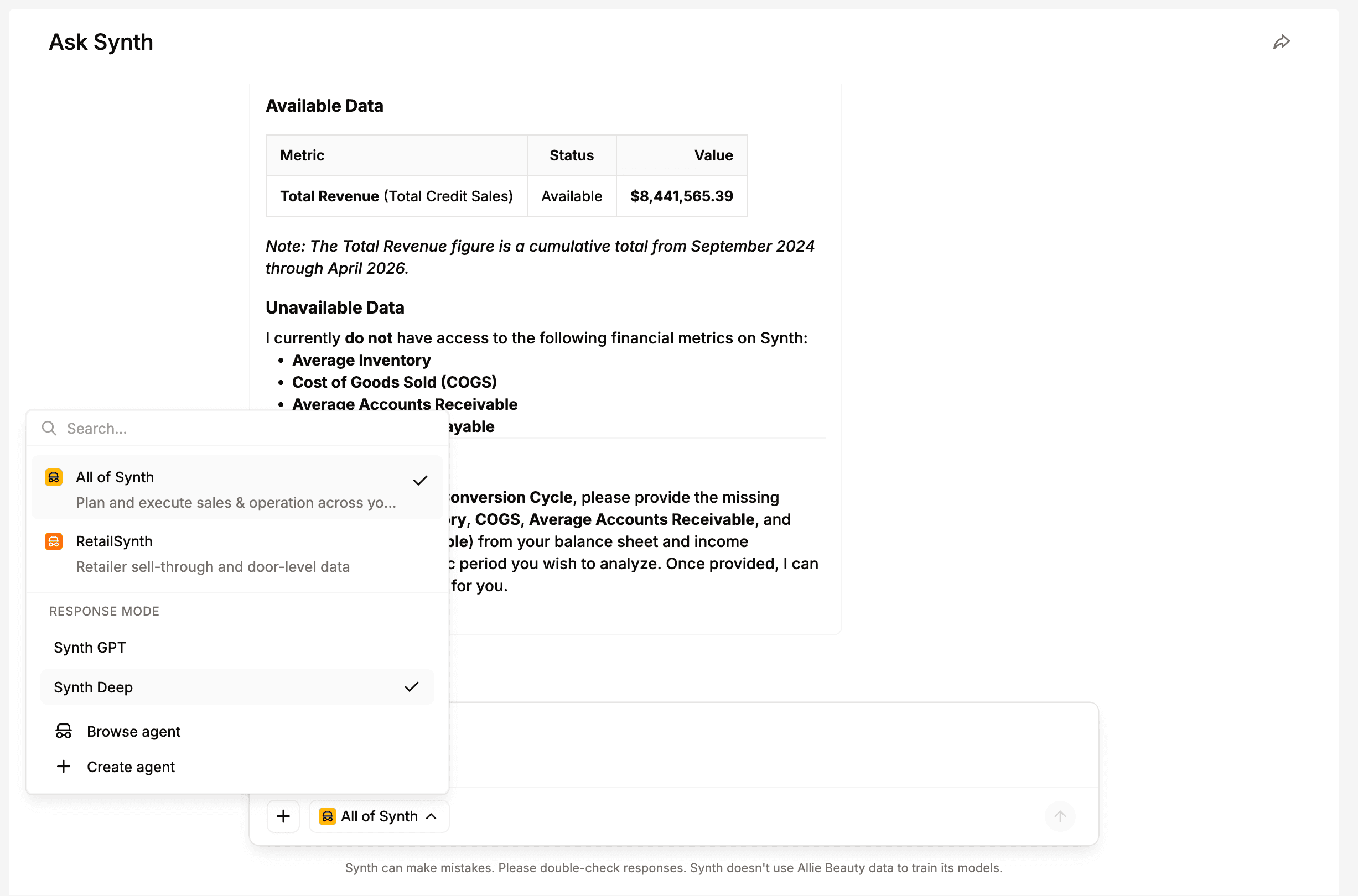Click the Plan and execute sales description

click(236, 502)
